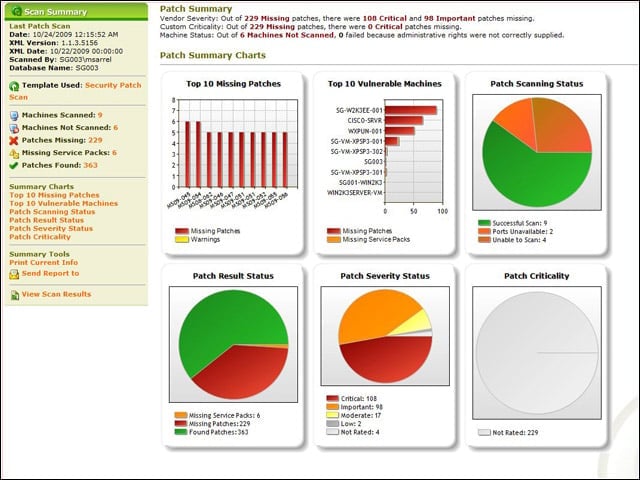The width and height of the screenshot is (640, 480).
Task: Click the red X Patches Missing icon
Action: pos(14,141)
